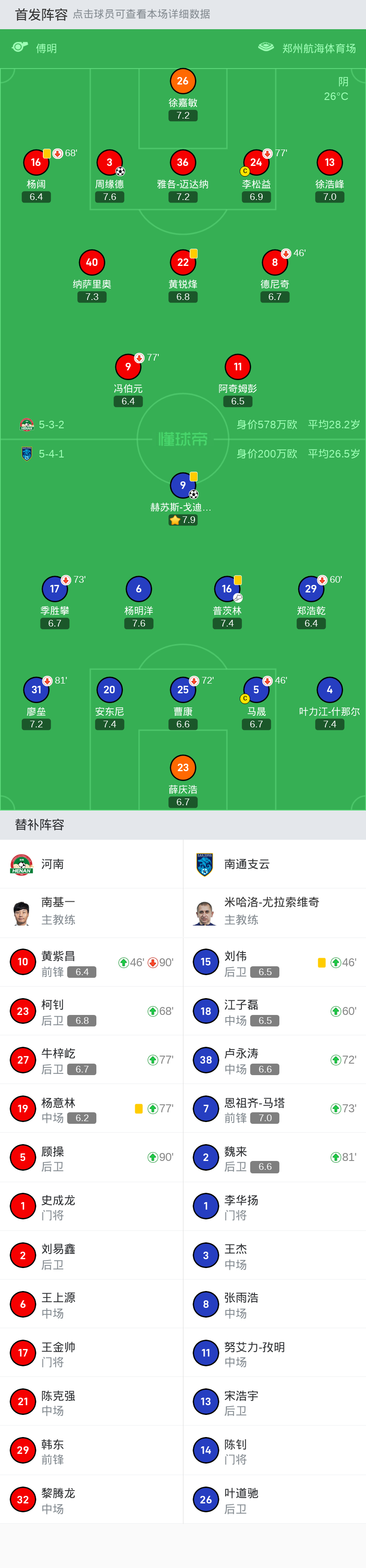The width and height of the screenshot is (366, 1568).
Task: Tap goalkeeper 徐嘉敏 number 26 icon
Action: point(183,81)
